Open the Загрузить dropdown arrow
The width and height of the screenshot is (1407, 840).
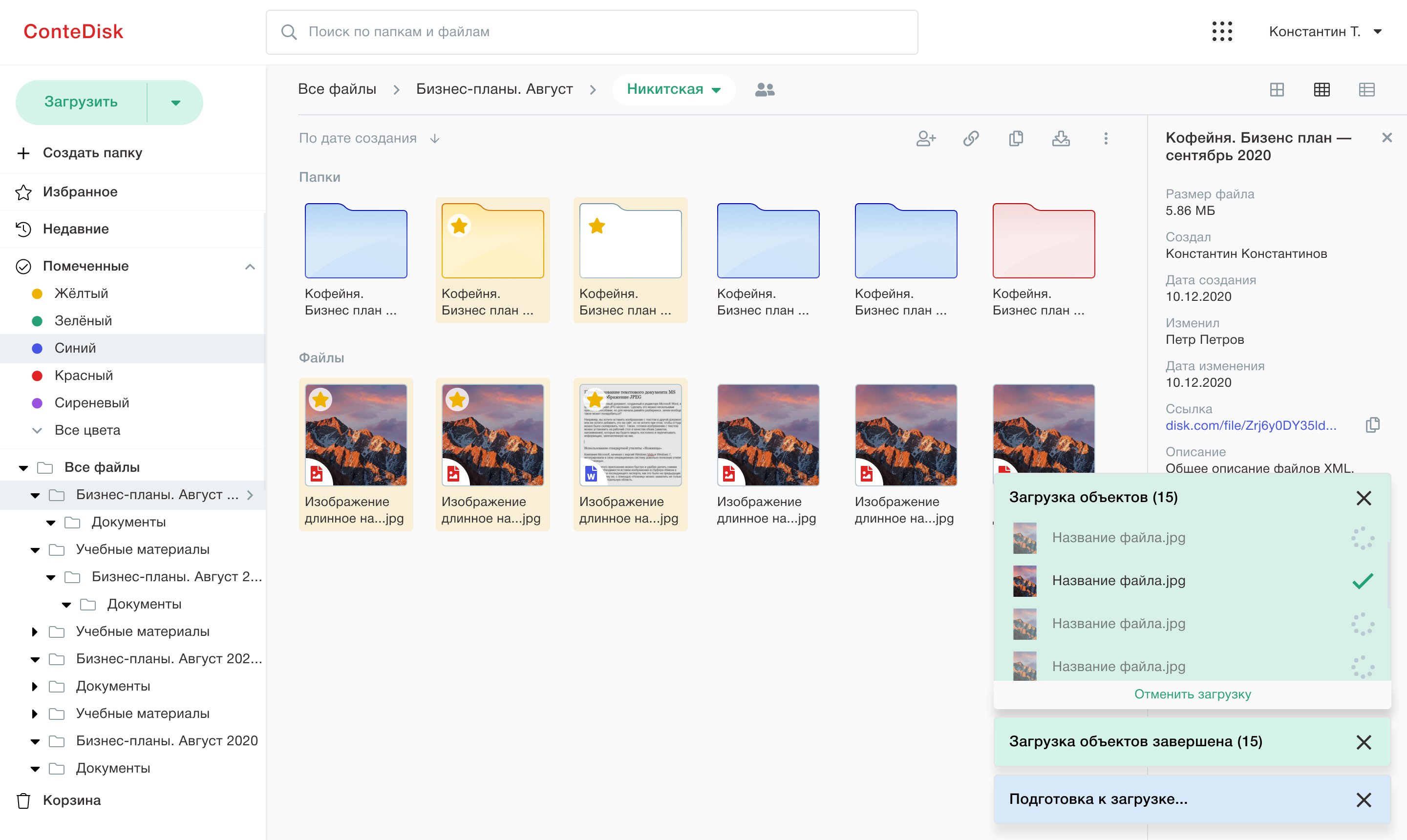175,103
